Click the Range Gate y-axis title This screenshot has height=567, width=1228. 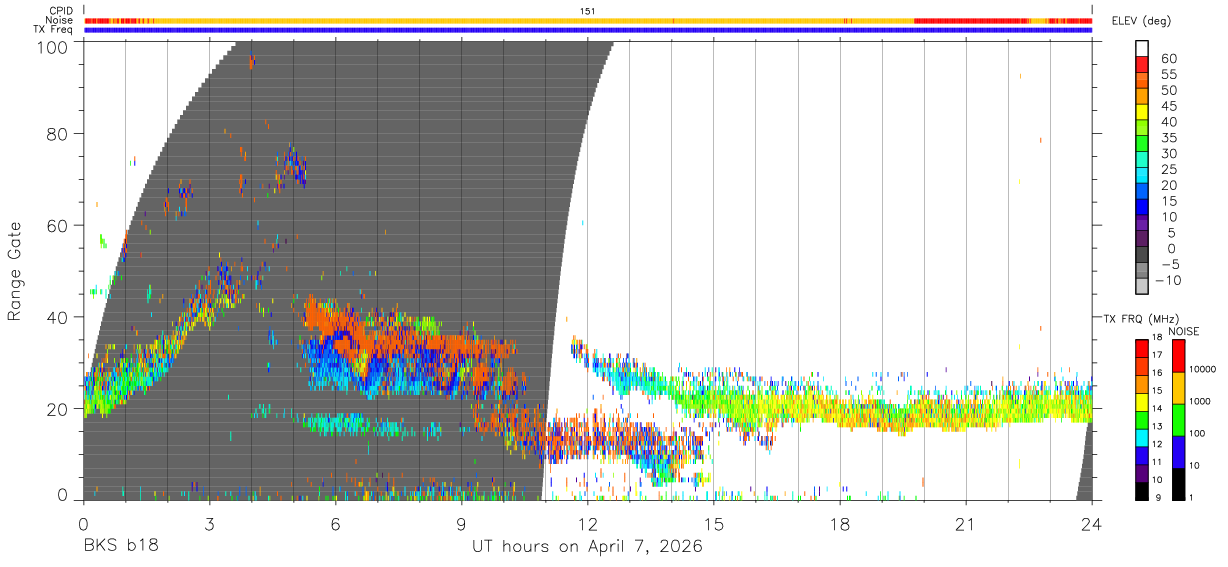(15, 270)
